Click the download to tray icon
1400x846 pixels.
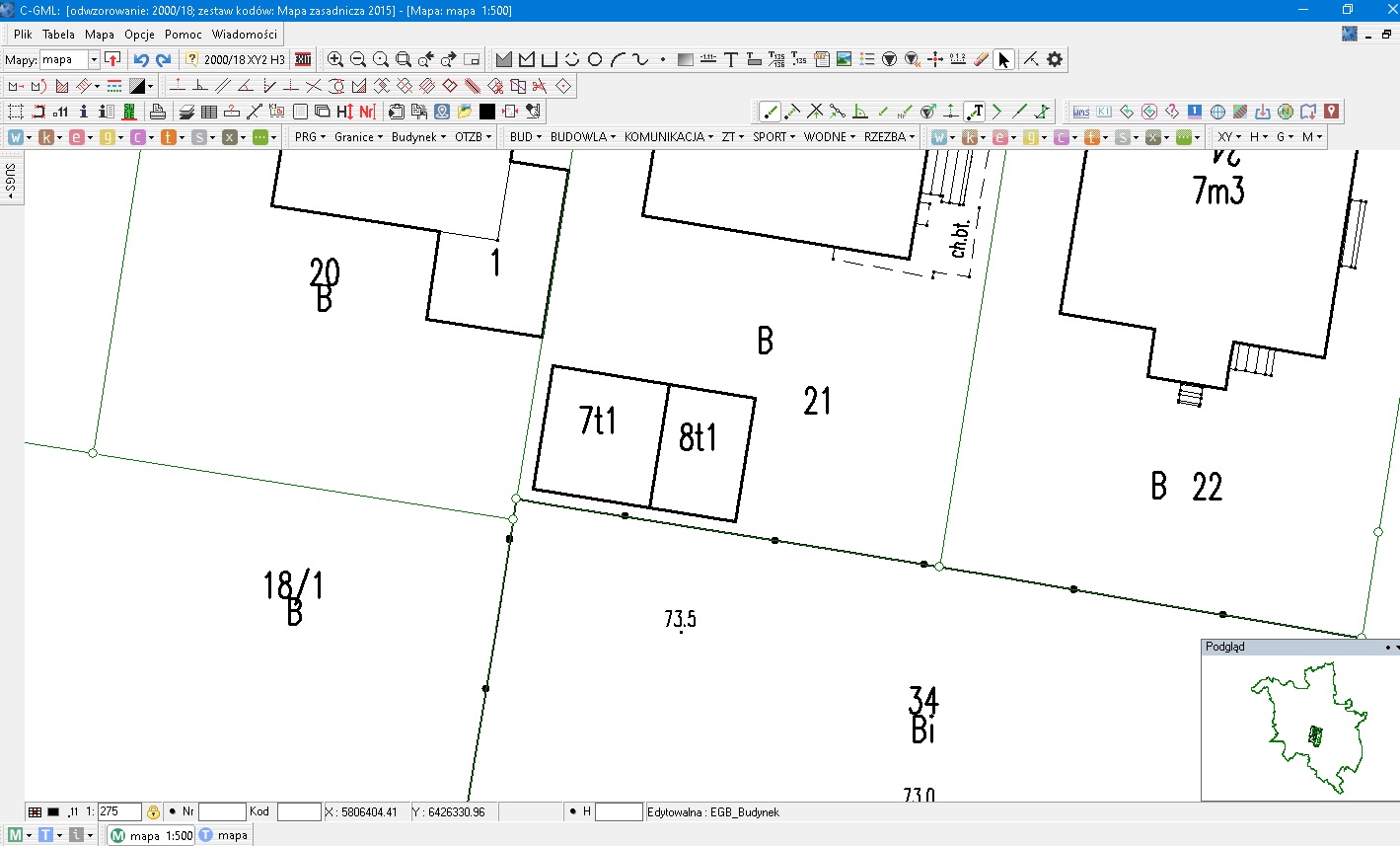pos(1263,112)
